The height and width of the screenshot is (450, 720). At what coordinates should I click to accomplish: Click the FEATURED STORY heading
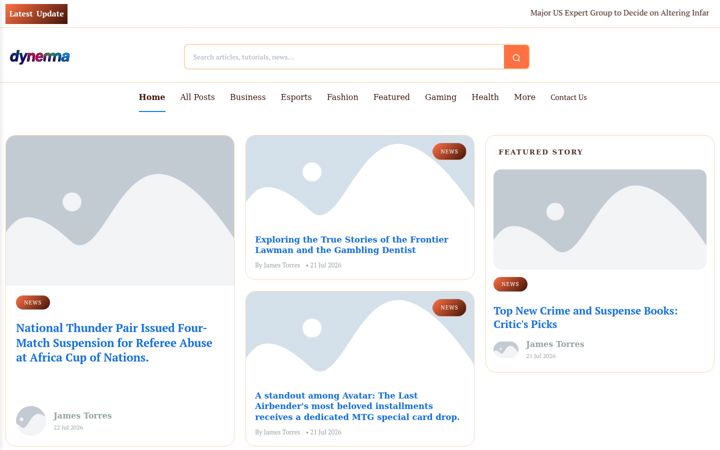[541, 152]
